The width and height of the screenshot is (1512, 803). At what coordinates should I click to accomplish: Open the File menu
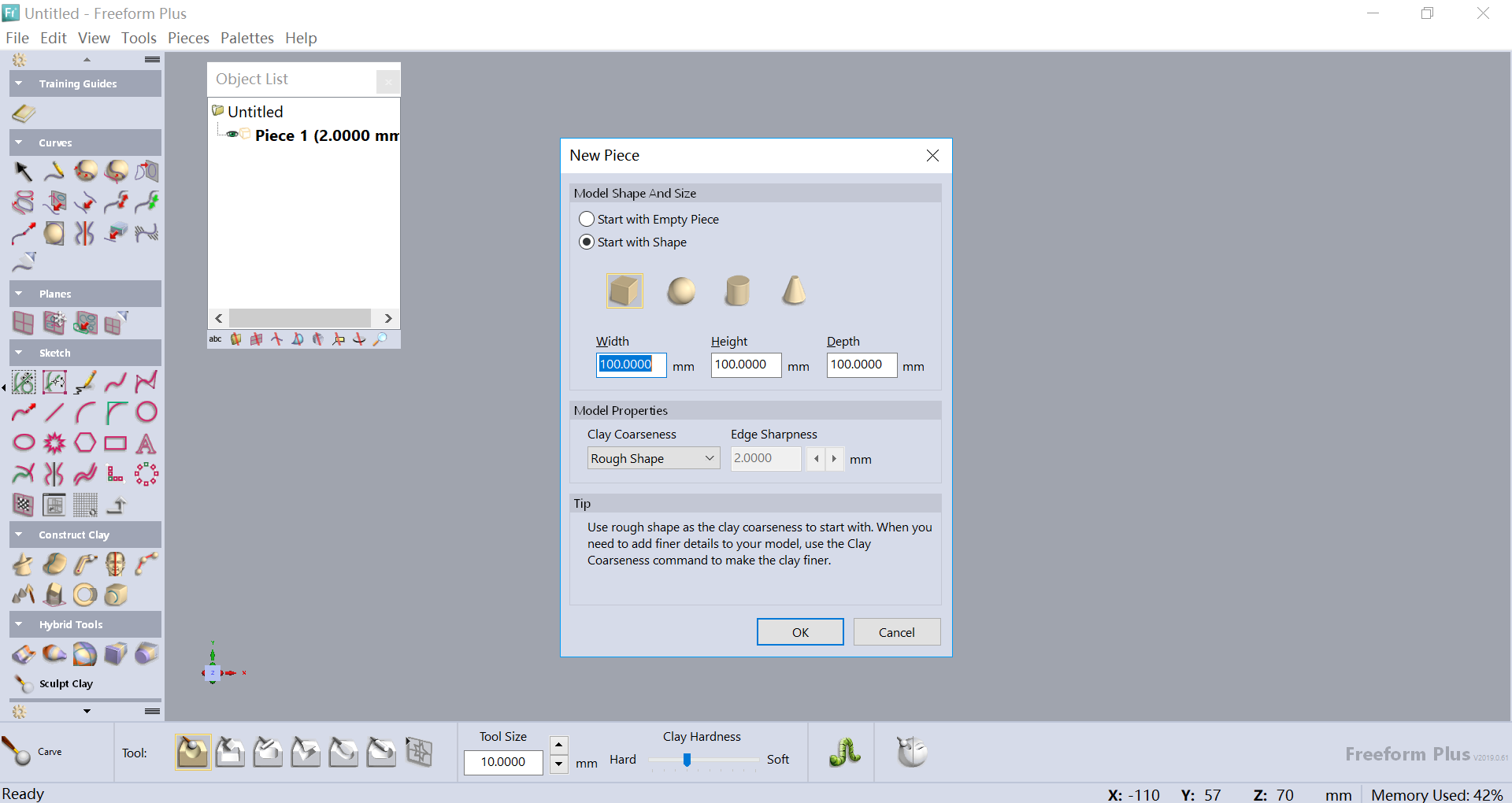coord(17,38)
